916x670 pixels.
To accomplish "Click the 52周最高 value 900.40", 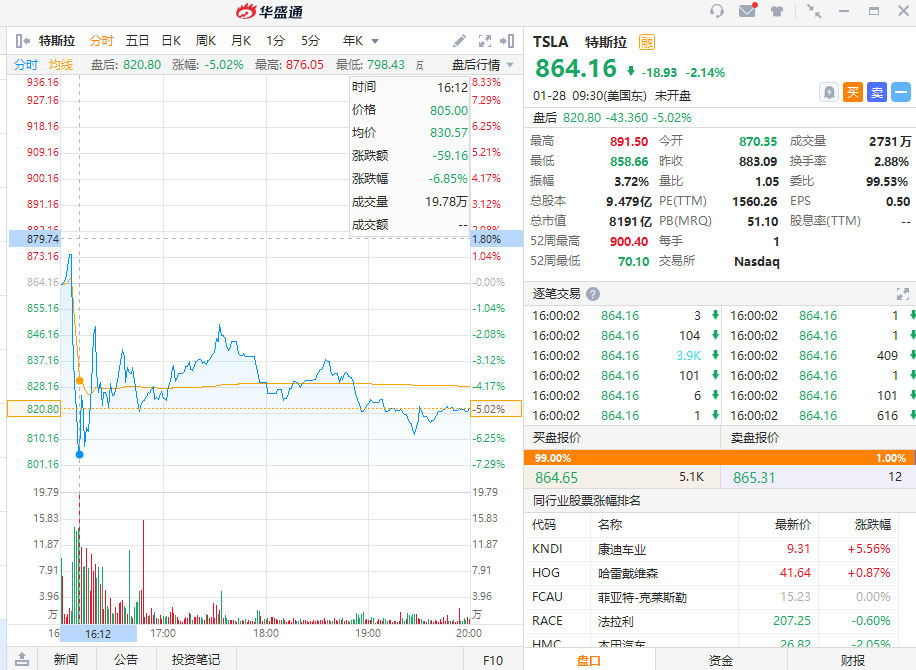I will coord(629,241).
